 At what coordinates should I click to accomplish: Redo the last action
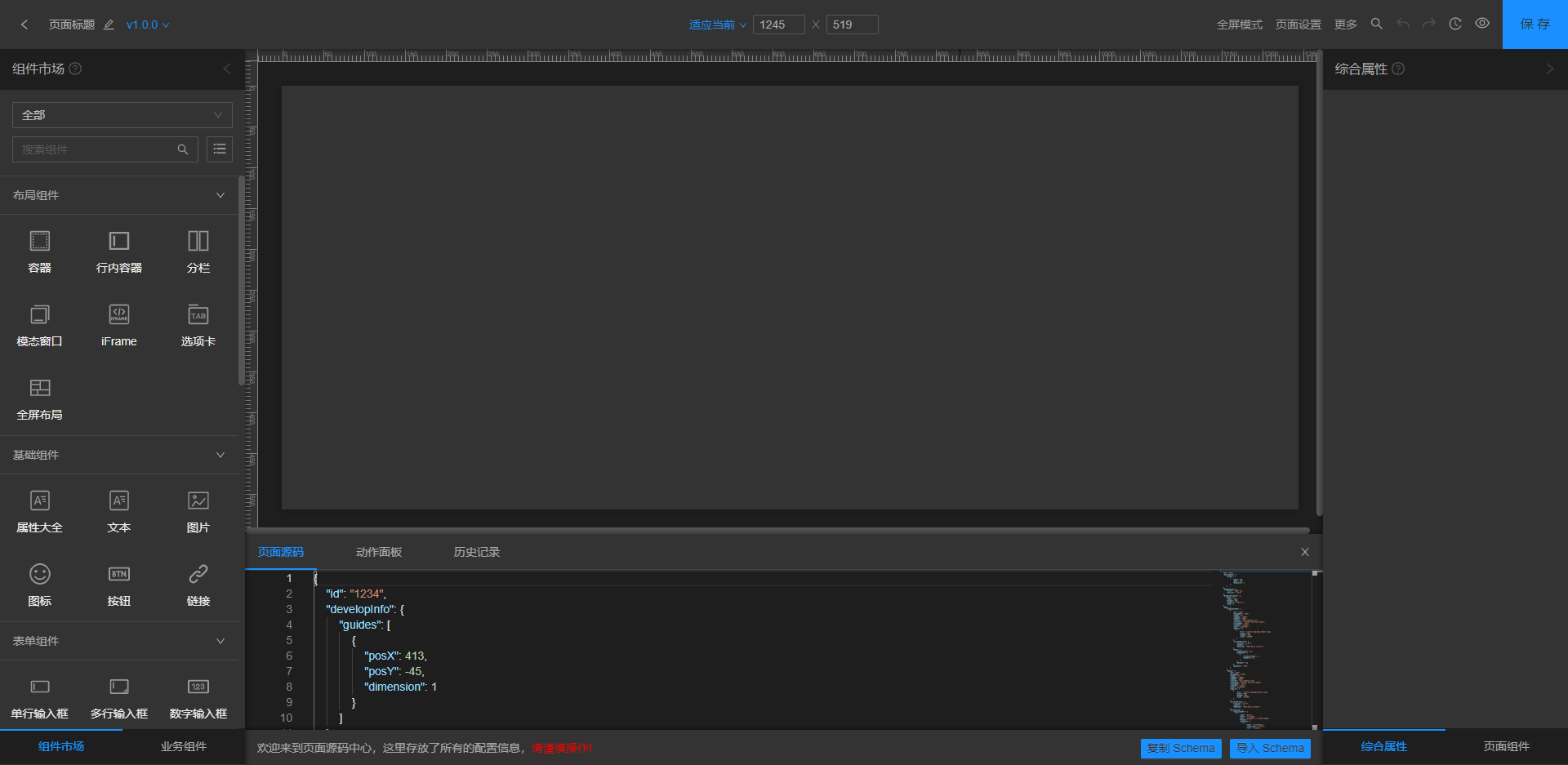tap(1428, 24)
